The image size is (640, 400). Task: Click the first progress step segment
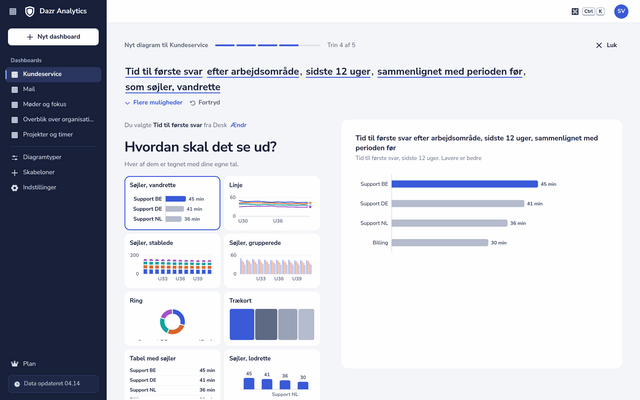(x=225, y=45)
